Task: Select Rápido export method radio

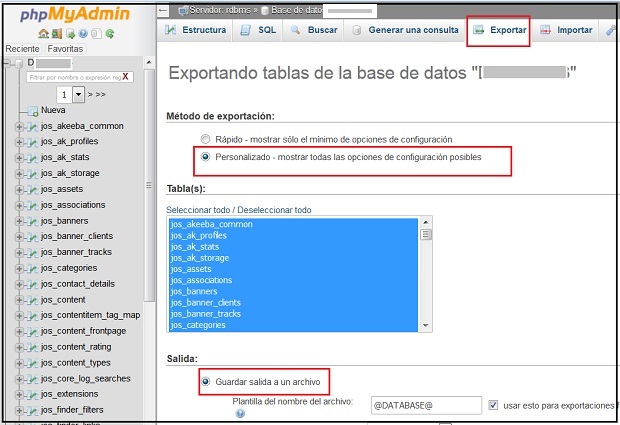Action: tap(205, 139)
